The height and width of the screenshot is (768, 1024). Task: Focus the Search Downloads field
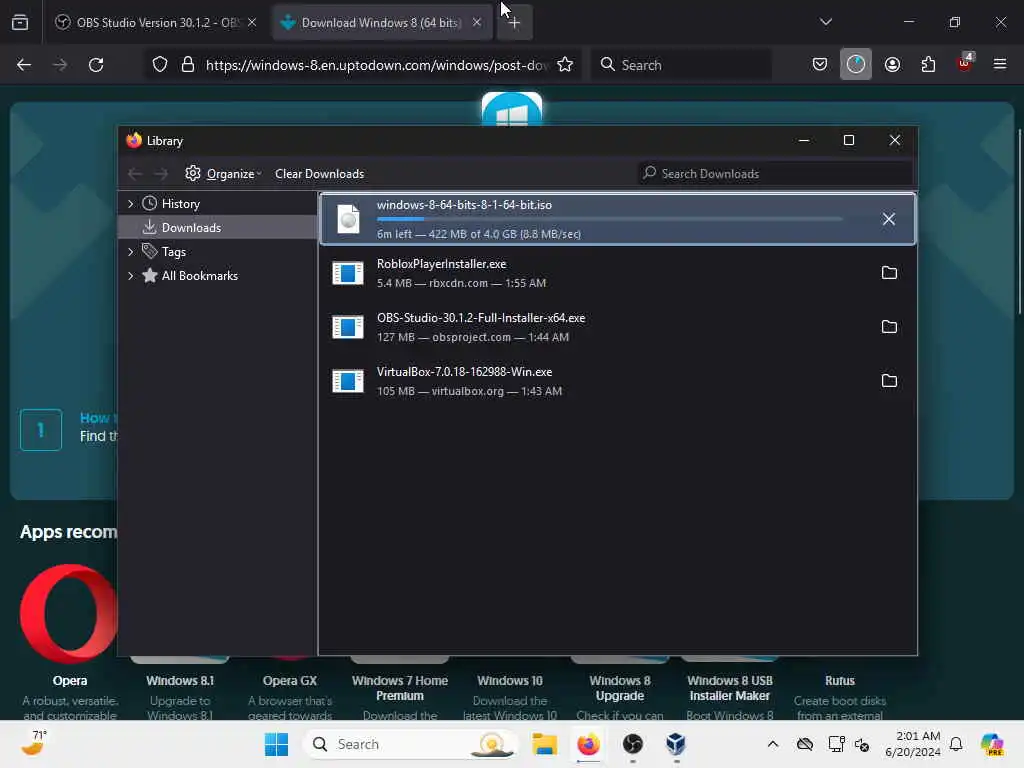775,174
